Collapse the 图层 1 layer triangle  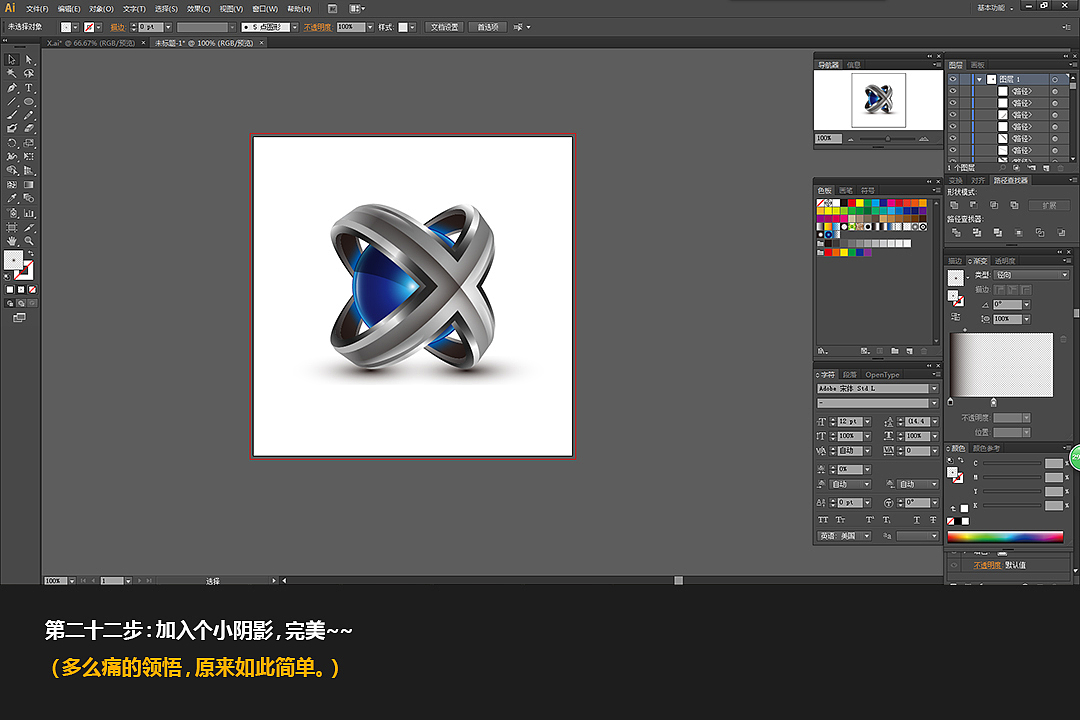[x=979, y=79]
